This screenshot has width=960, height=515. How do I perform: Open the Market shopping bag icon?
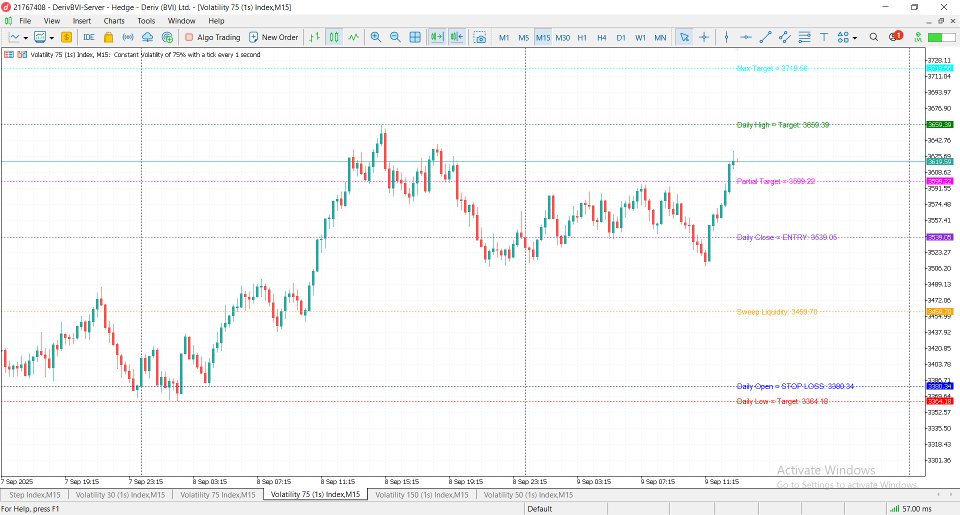[108, 37]
